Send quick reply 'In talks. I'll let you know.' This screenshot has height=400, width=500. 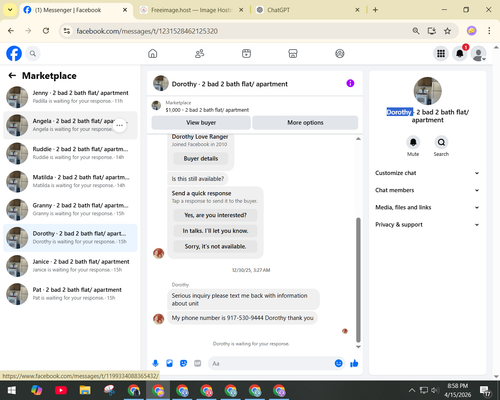click(x=215, y=231)
